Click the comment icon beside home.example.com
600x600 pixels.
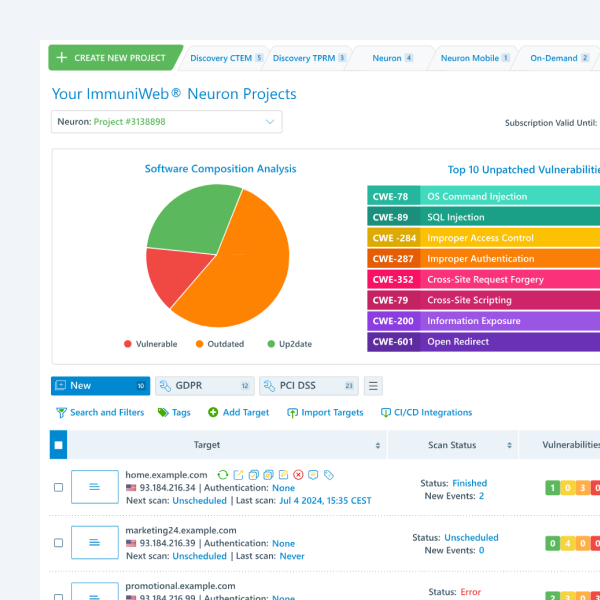[313, 474]
